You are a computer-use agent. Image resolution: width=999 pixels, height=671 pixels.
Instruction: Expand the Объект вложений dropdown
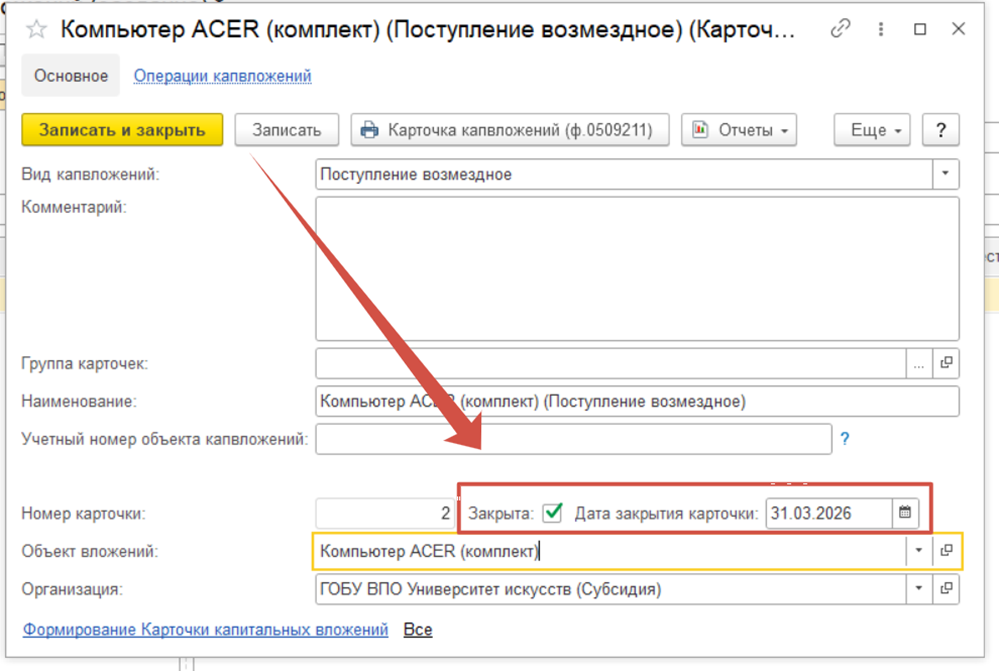919,551
